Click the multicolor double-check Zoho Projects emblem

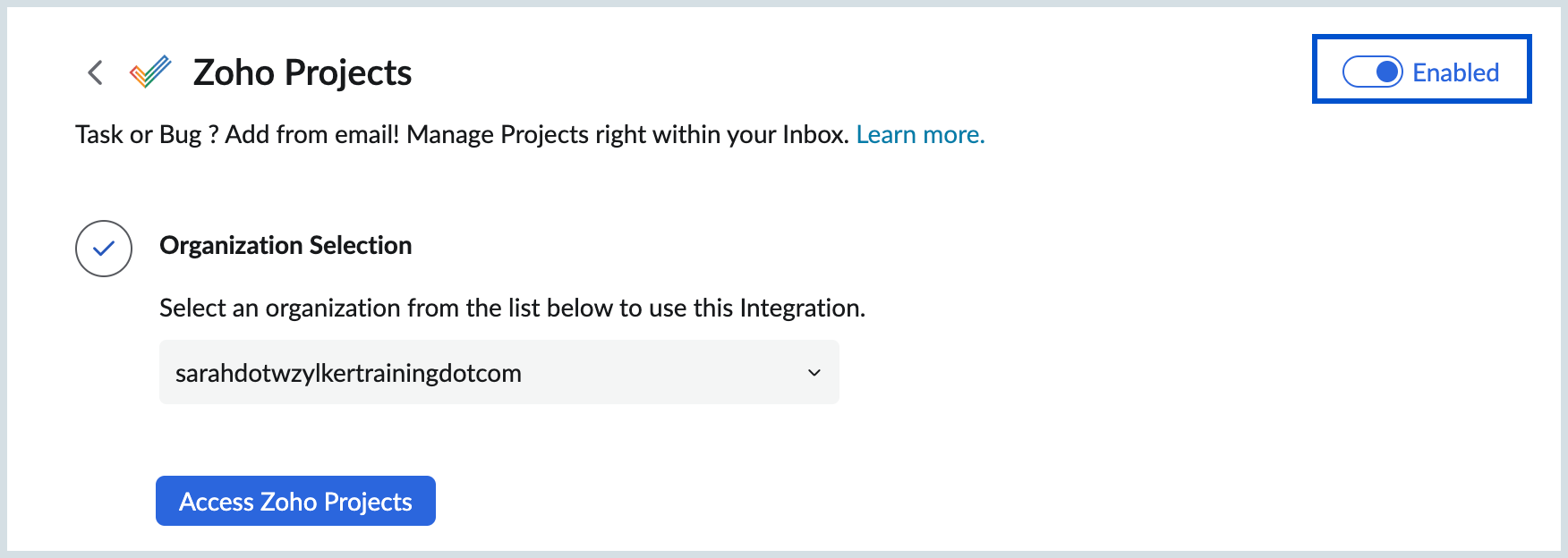(x=150, y=71)
